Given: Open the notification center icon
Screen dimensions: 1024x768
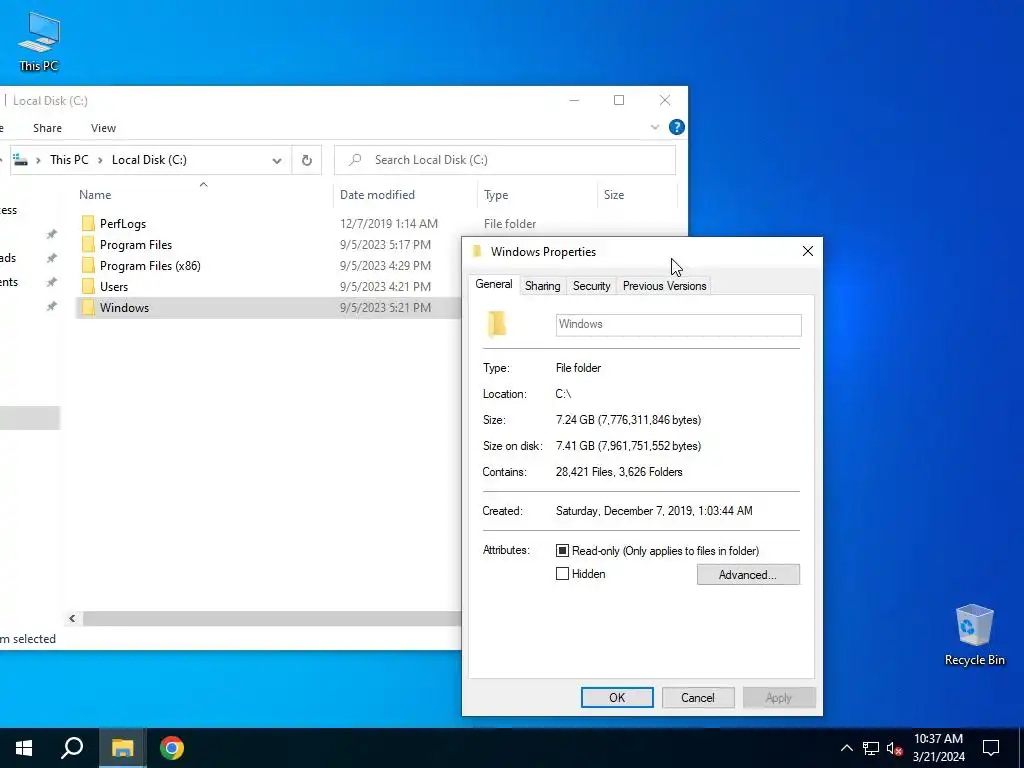Looking at the screenshot, I should click(x=991, y=748).
